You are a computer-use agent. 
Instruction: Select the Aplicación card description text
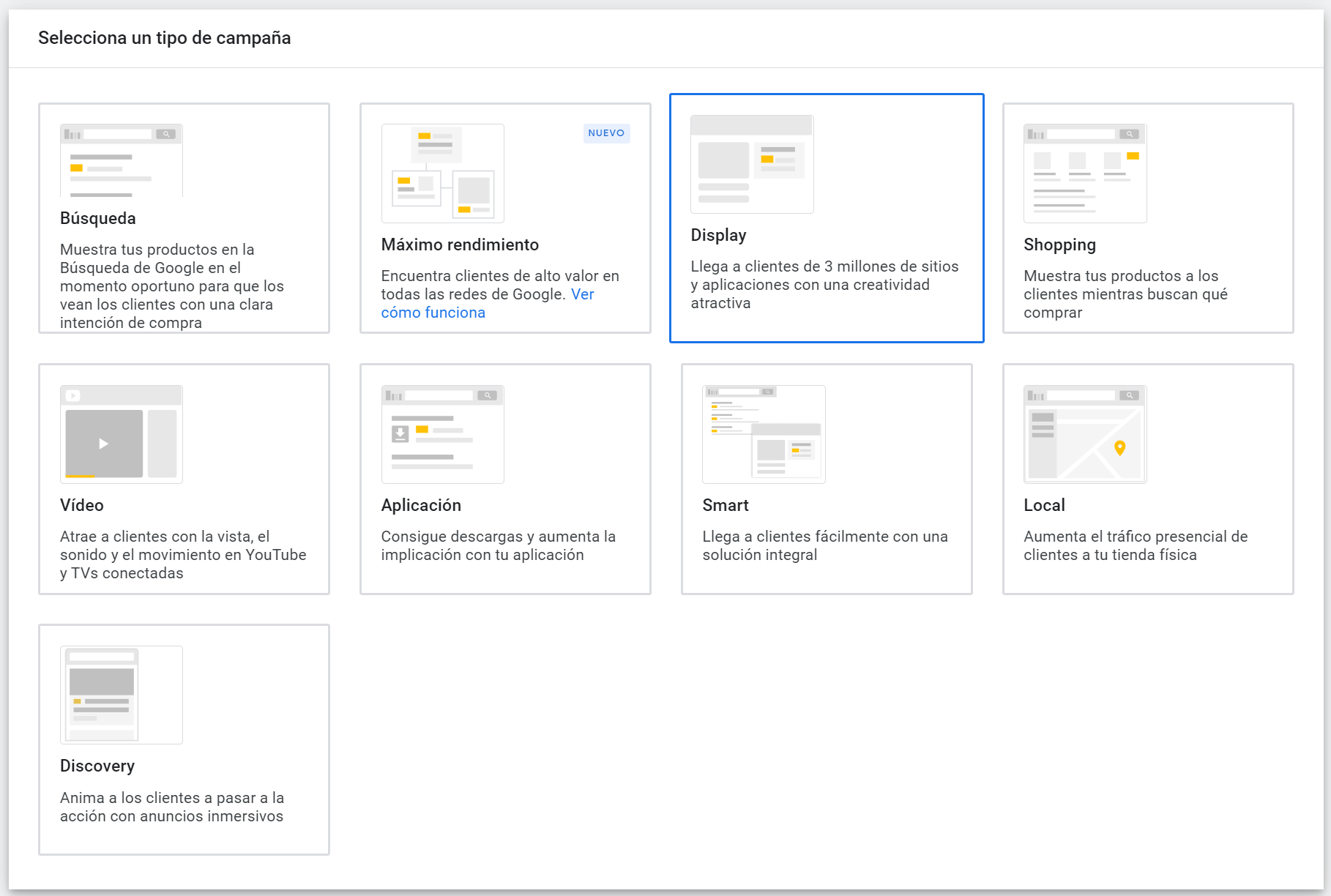click(498, 545)
